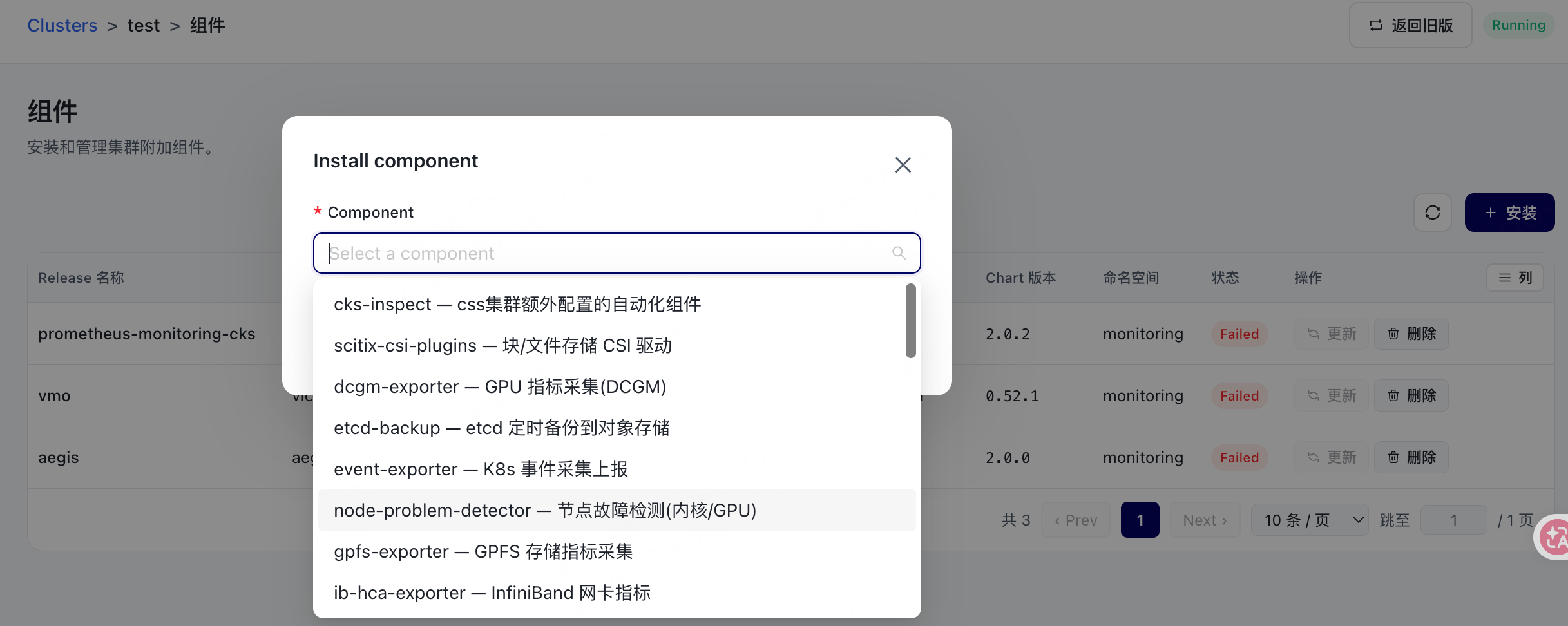Click 删除 for vmo row
Image resolution: width=1568 pixels, height=626 pixels.
pos(1411,395)
